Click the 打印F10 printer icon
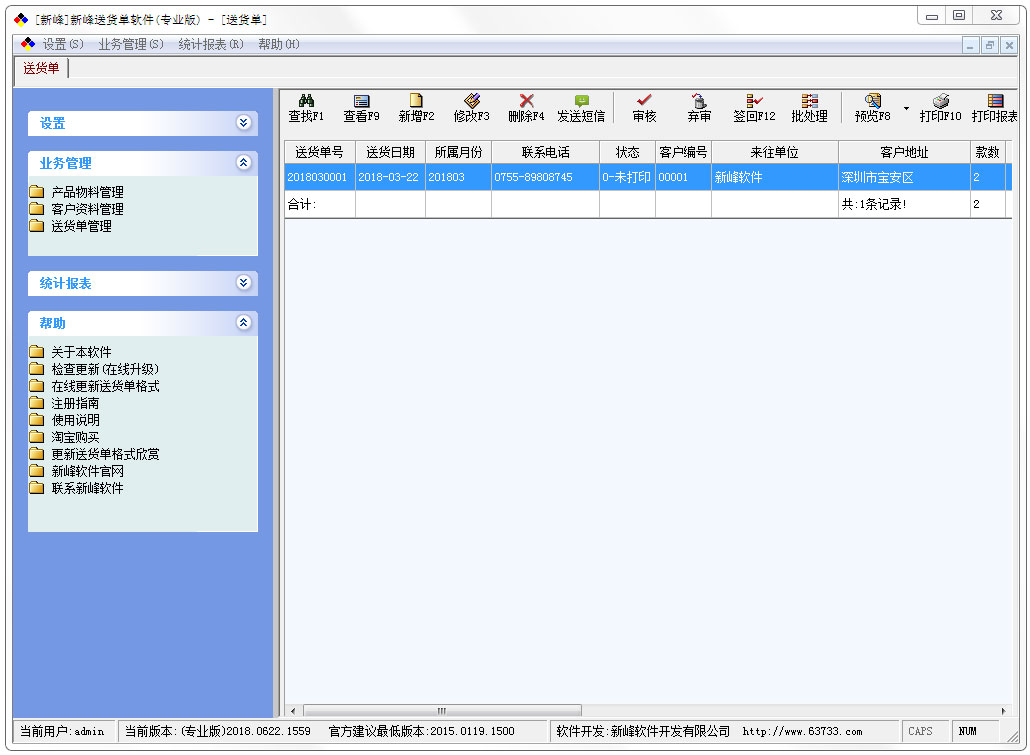Viewport: 1030px width, 755px height. click(941, 101)
